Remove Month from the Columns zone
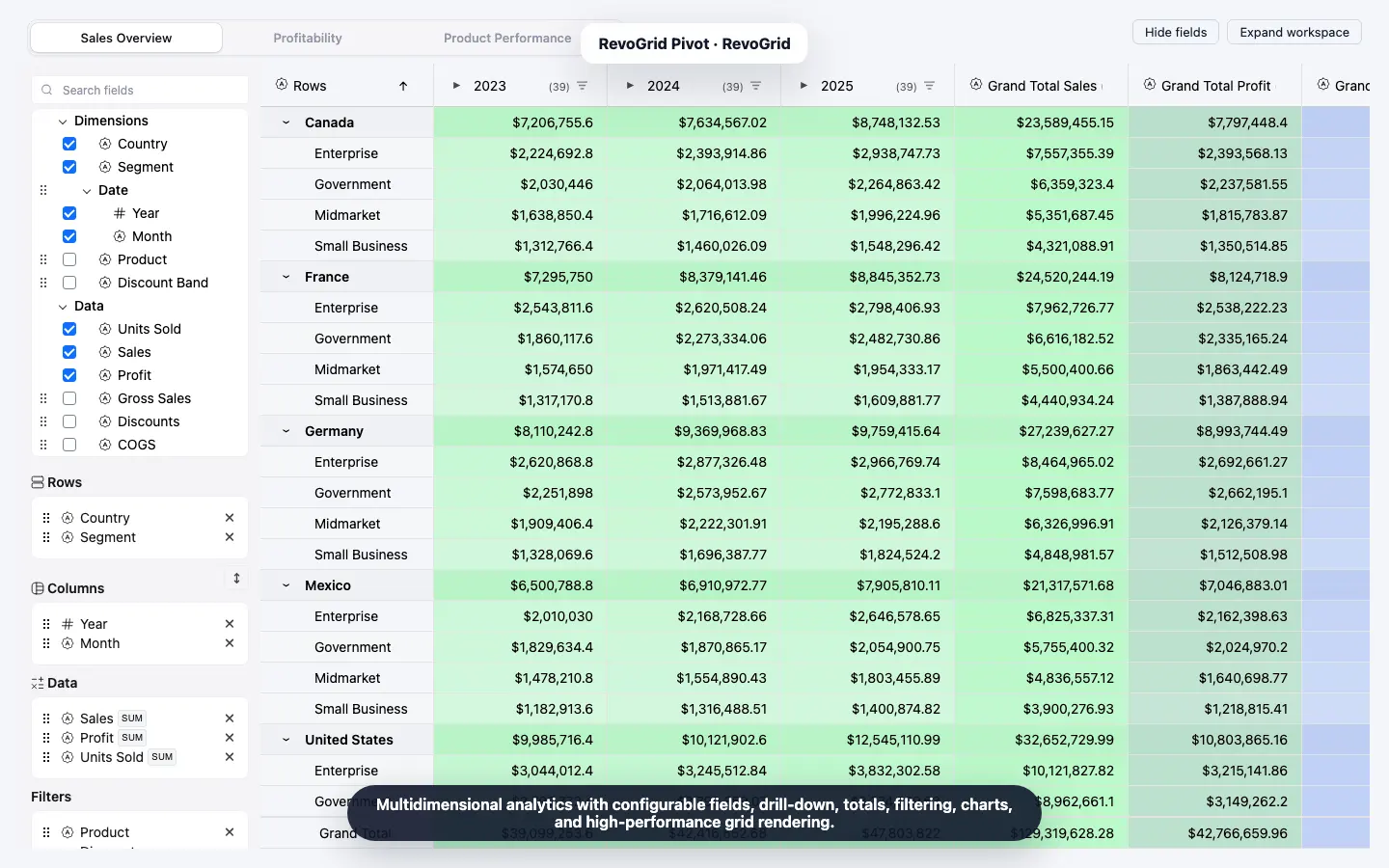Viewport: 1389px width, 868px height. 230,643
